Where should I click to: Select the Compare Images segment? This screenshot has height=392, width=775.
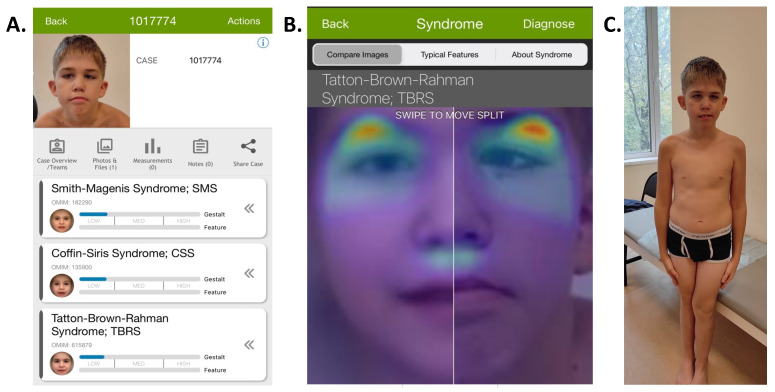click(357, 55)
